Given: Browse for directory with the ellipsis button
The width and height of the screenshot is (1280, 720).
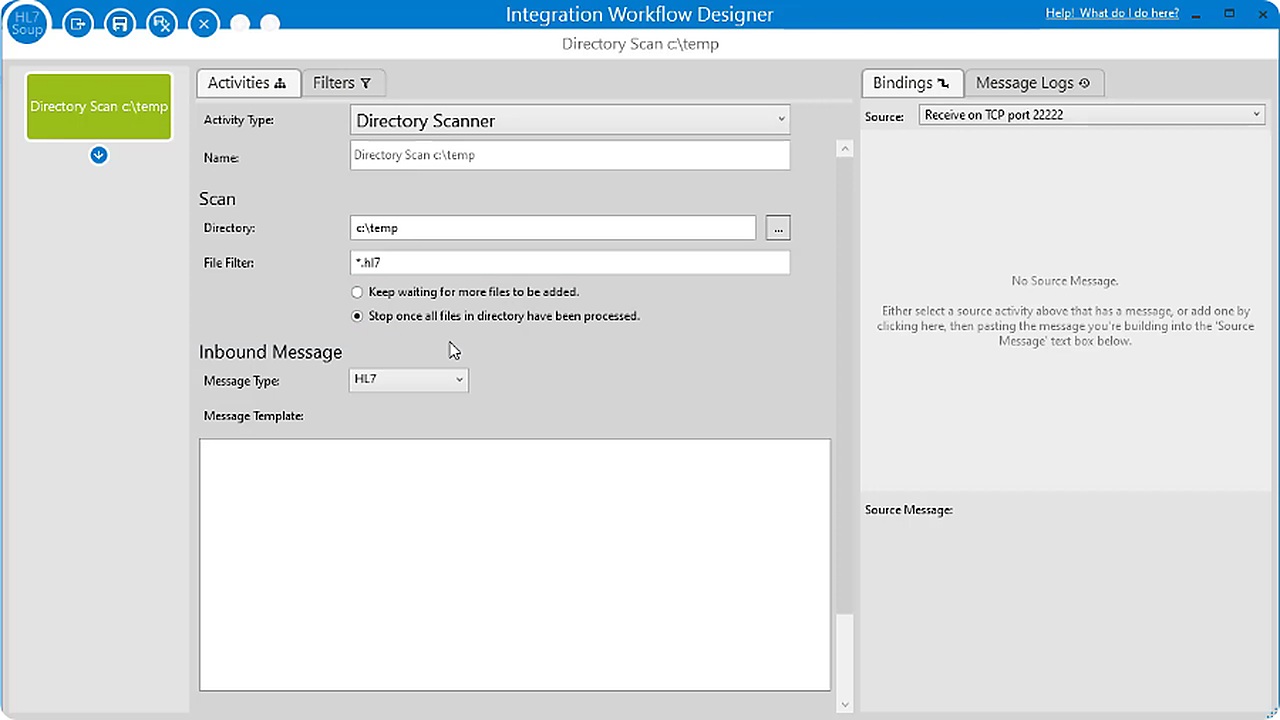Looking at the screenshot, I should pyautogui.click(x=778, y=228).
